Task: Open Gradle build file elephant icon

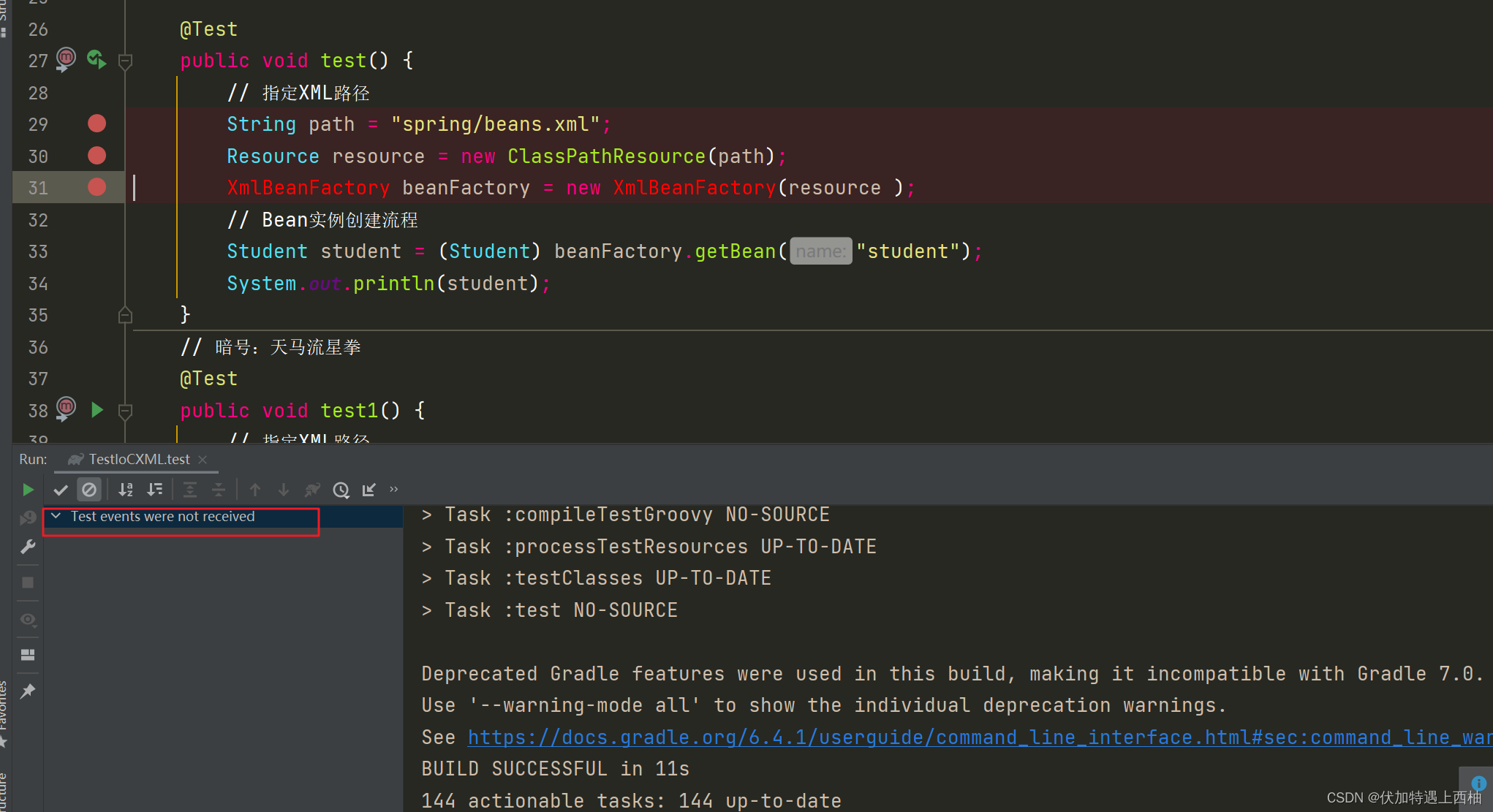Action: [x=312, y=490]
